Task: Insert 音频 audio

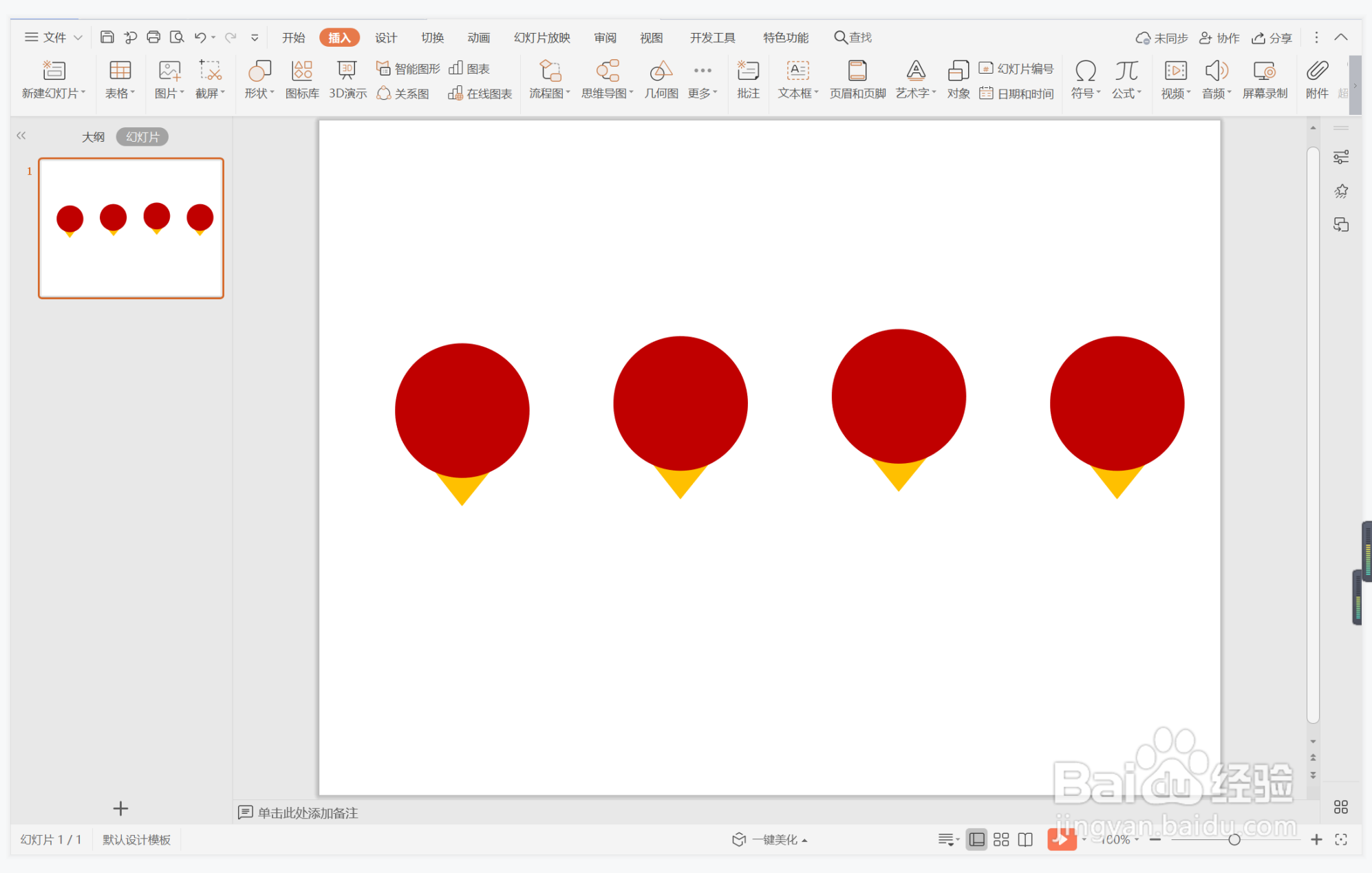Action: [1216, 80]
